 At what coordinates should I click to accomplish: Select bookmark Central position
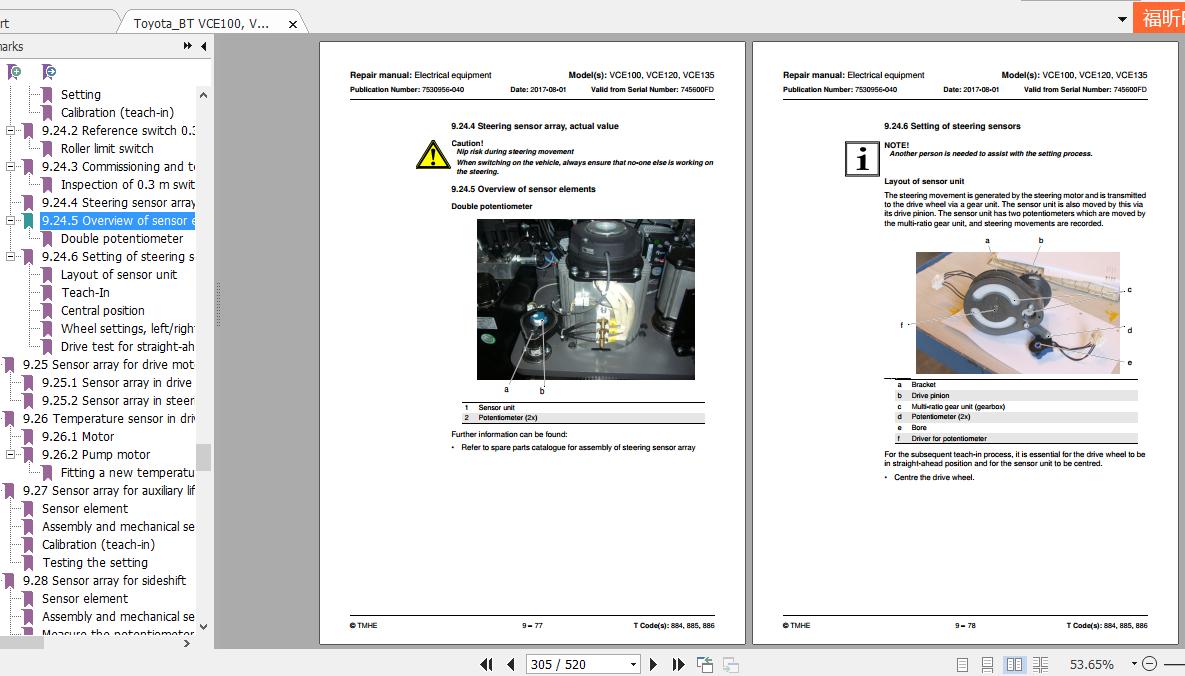point(103,311)
